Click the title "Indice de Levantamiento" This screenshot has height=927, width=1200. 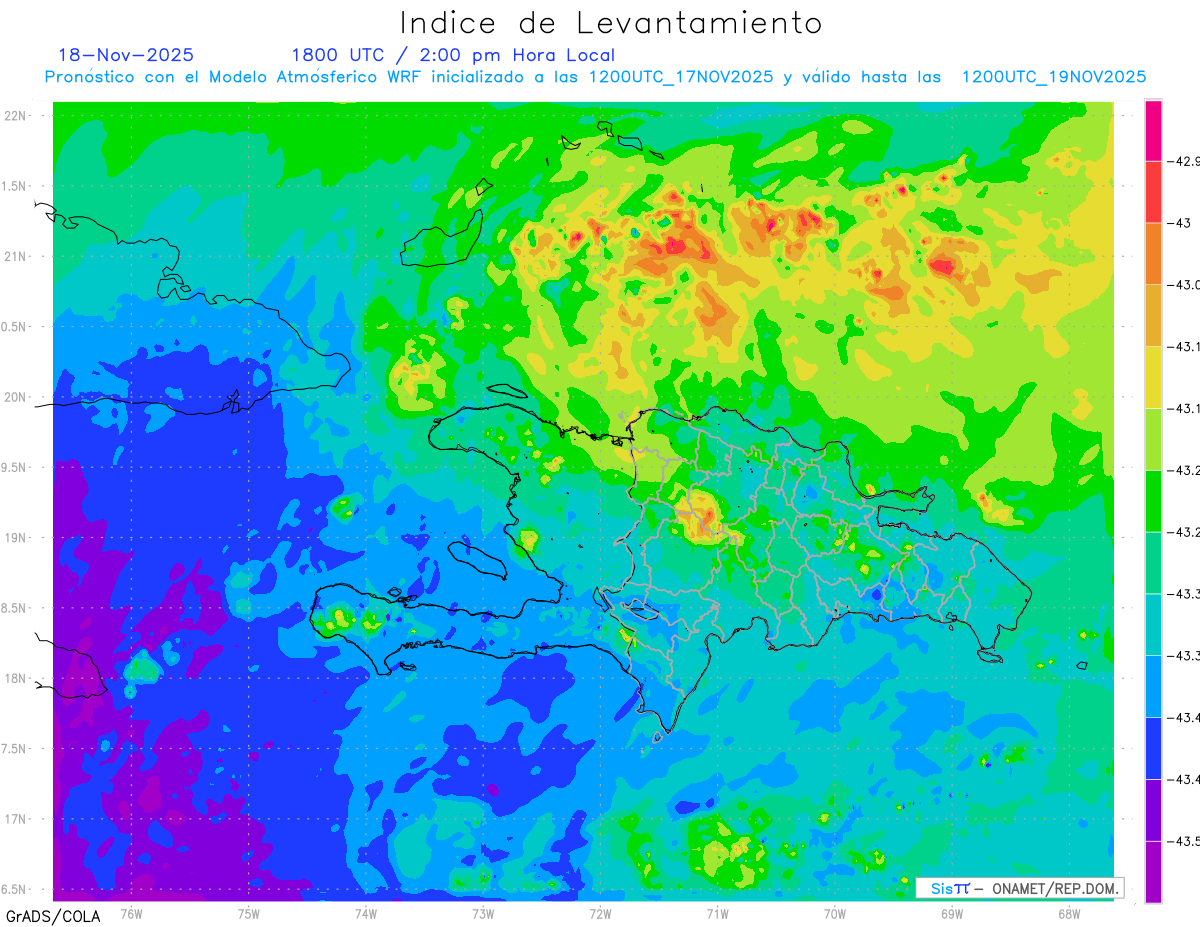[611, 22]
